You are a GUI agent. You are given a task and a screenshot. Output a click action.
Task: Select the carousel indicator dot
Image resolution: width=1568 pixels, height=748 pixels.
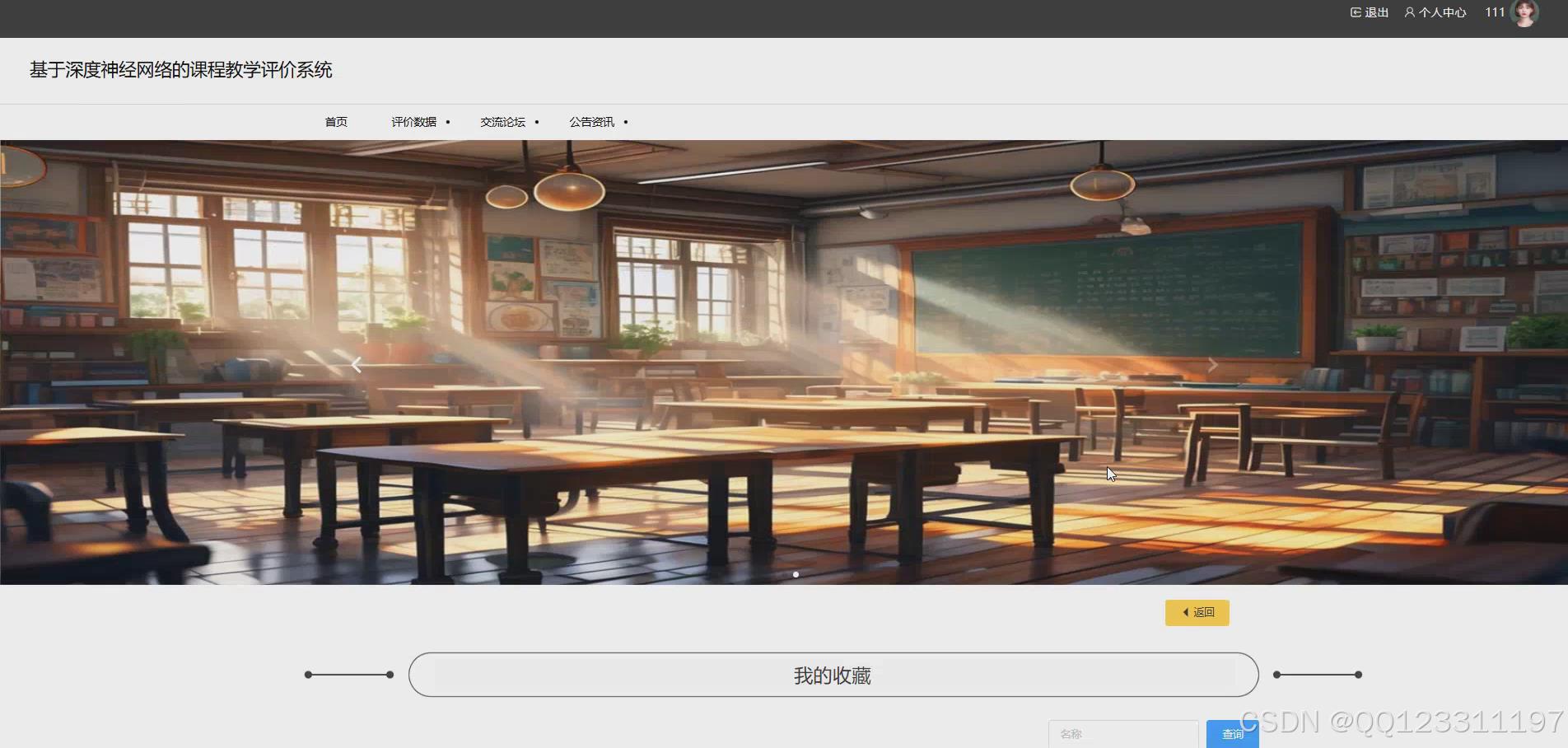click(796, 574)
